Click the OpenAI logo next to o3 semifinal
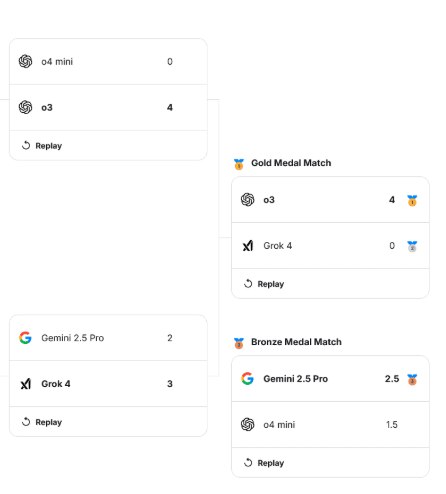446x494 pixels. pyautogui.click(x=25, y=107)
